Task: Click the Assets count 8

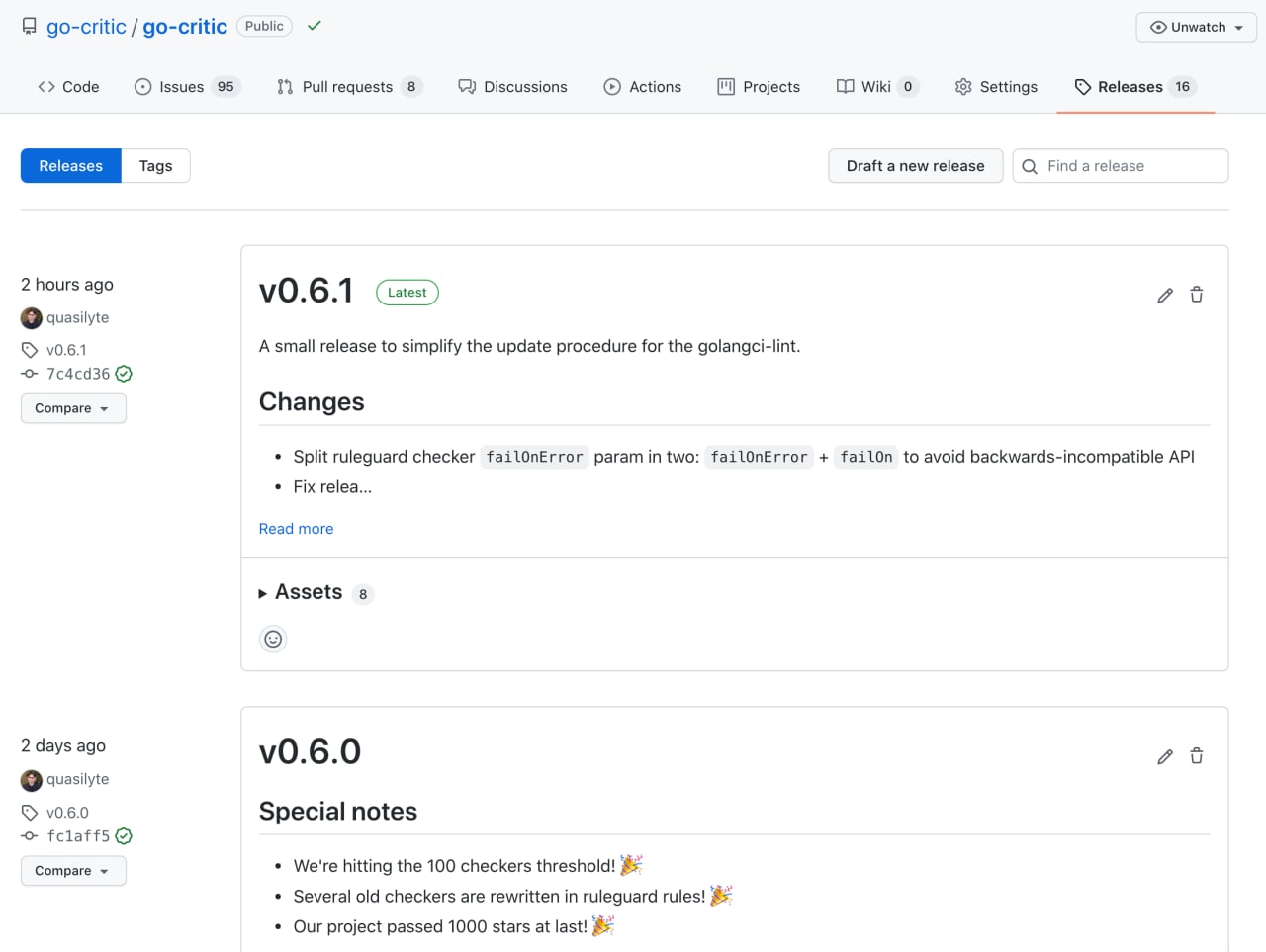Action: click(363, 594)
